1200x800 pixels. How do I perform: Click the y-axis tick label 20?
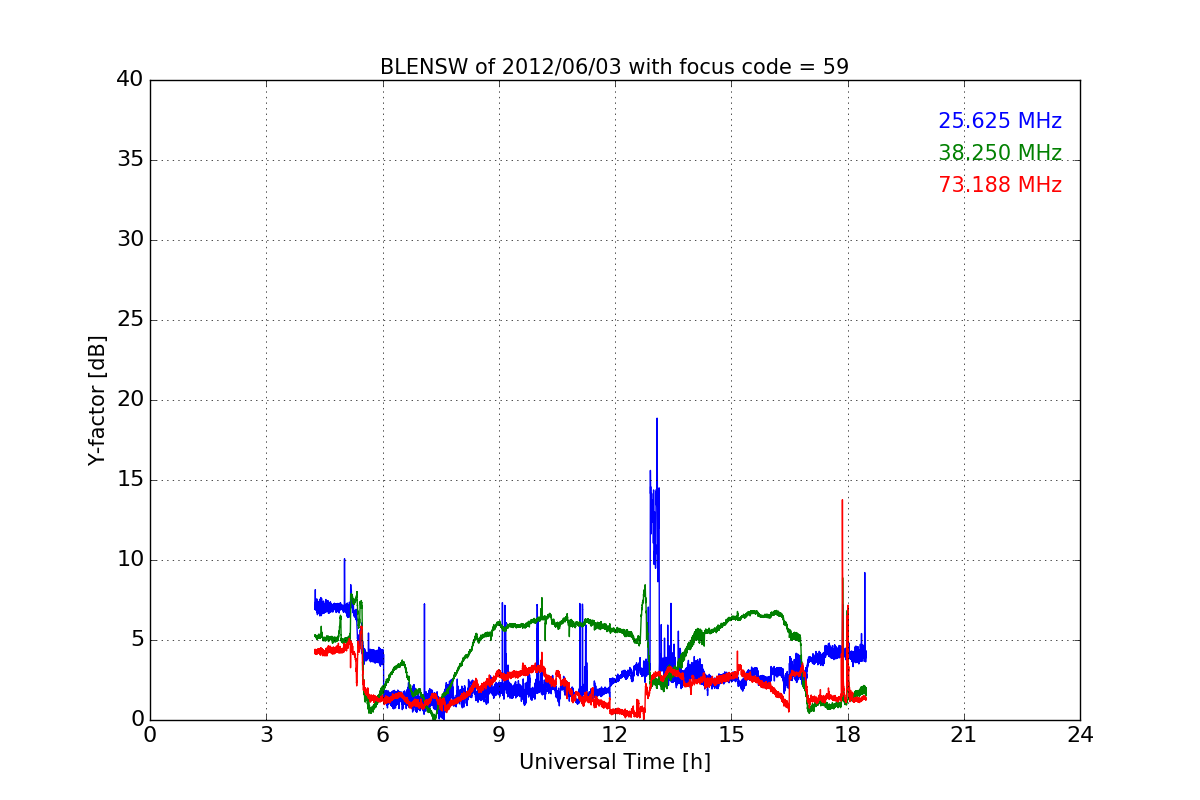point(130,400)
